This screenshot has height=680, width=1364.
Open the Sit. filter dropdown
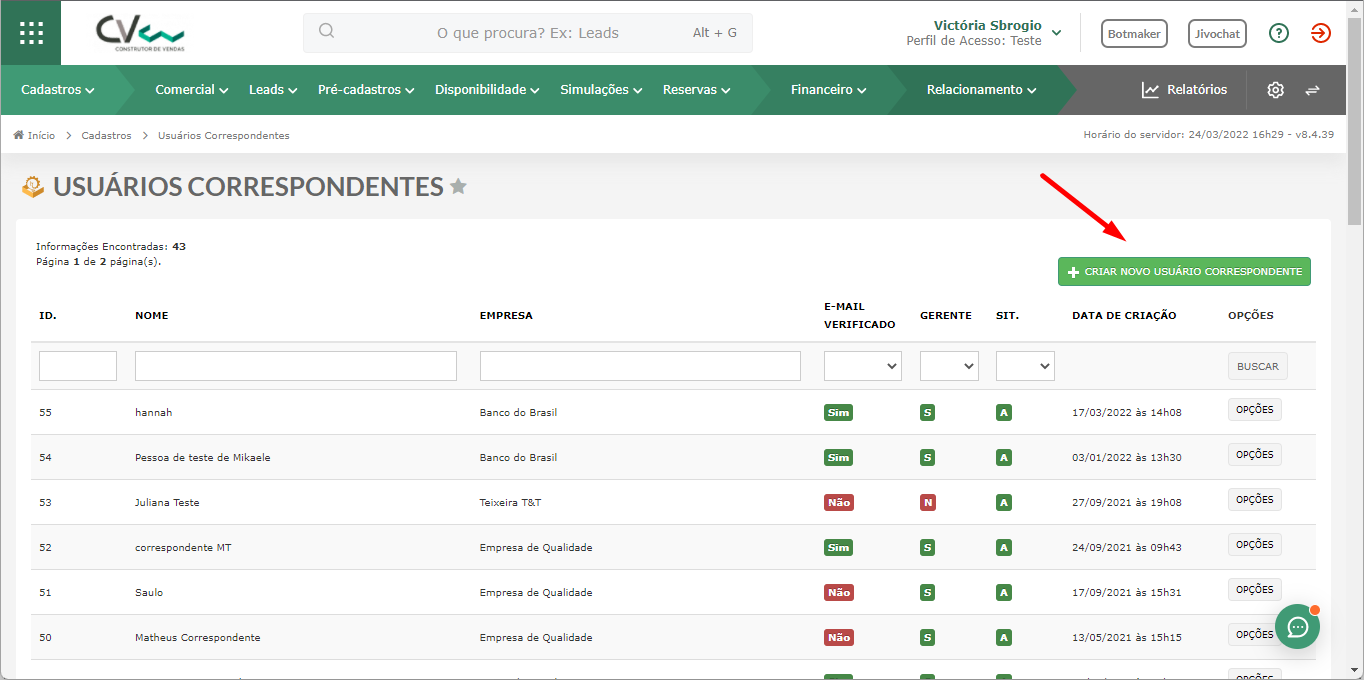click(x=1025, y=366)
